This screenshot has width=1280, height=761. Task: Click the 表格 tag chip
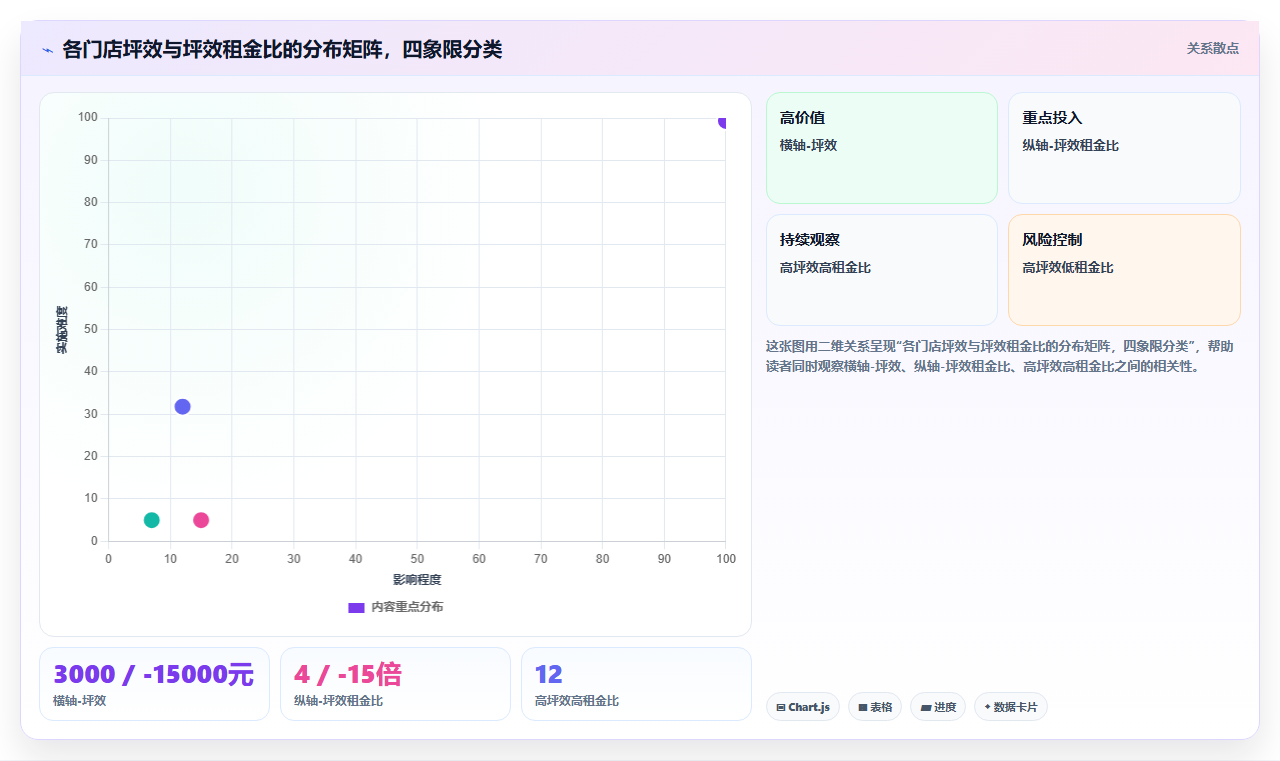pos(875,707)
